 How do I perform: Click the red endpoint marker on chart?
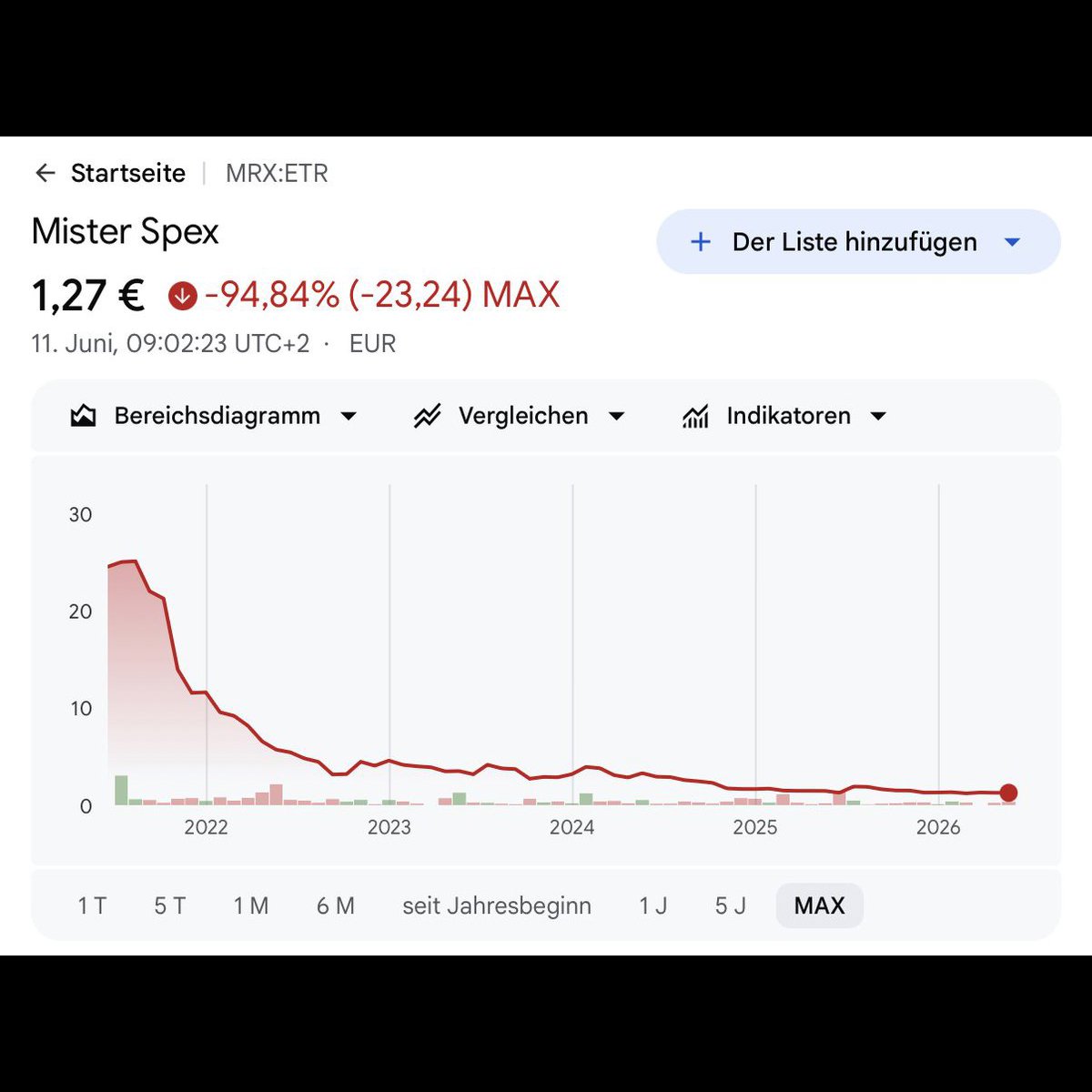coord(1008,793)
